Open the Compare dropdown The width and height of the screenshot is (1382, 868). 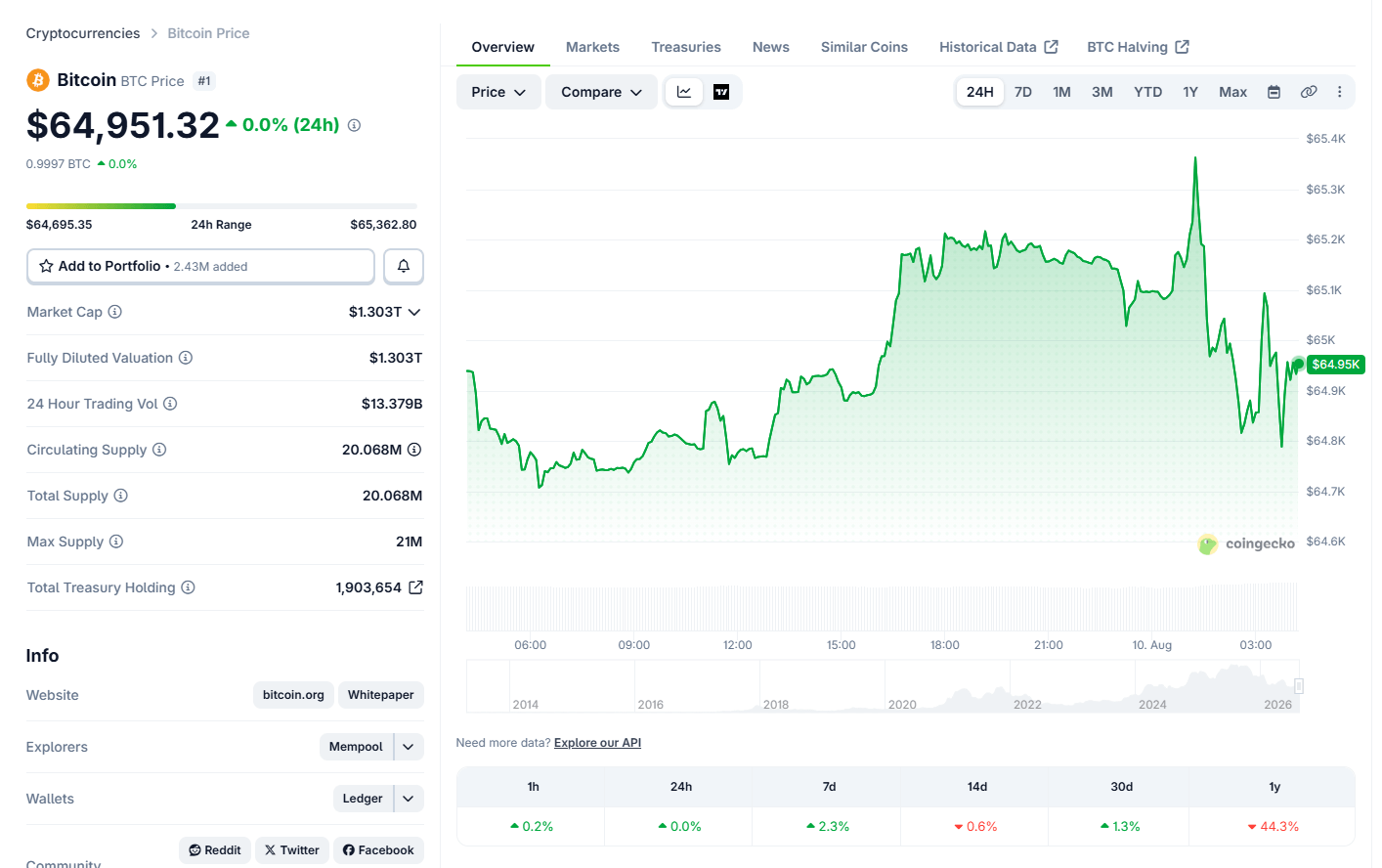601,92
